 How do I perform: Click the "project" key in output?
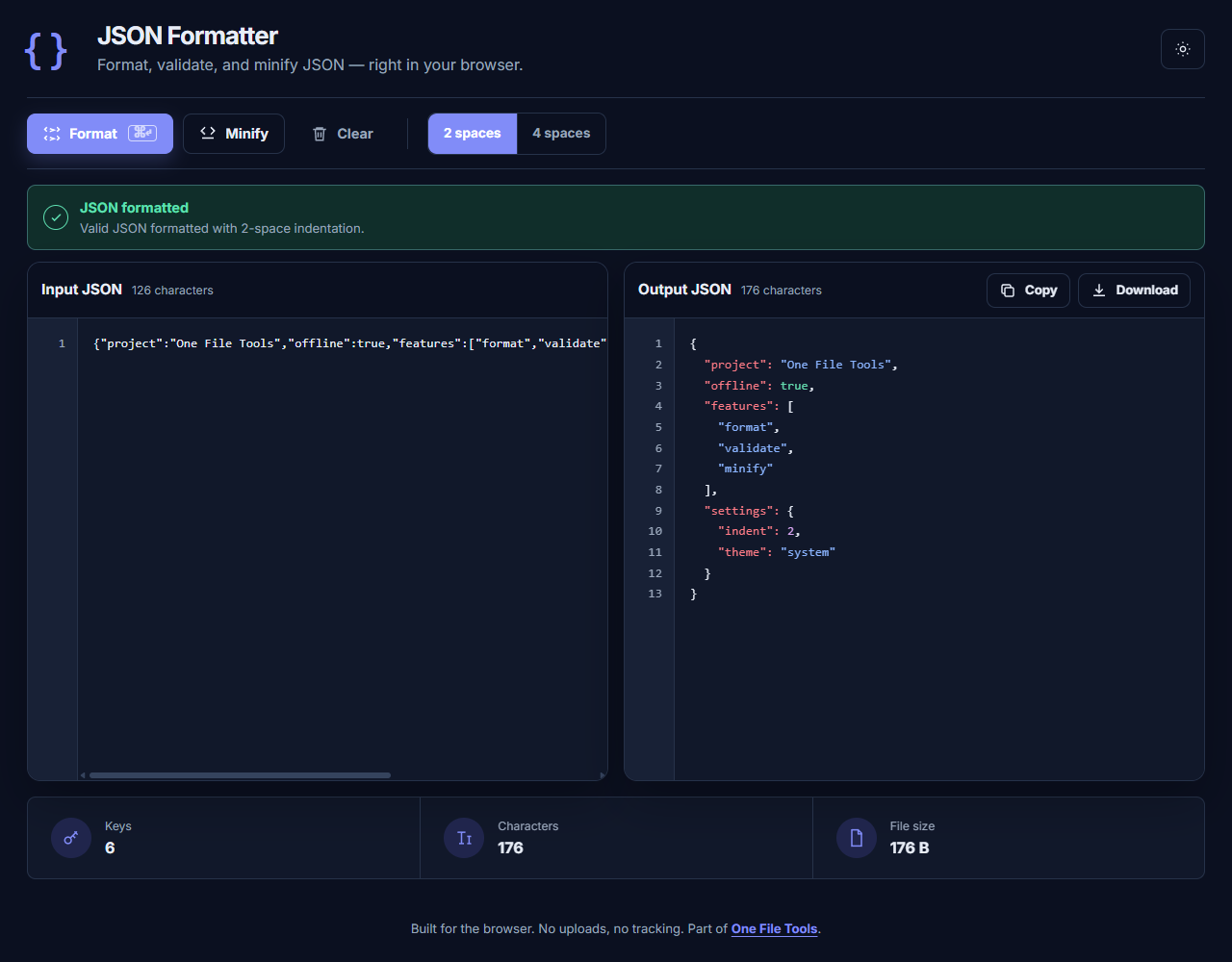pos(734,365)
